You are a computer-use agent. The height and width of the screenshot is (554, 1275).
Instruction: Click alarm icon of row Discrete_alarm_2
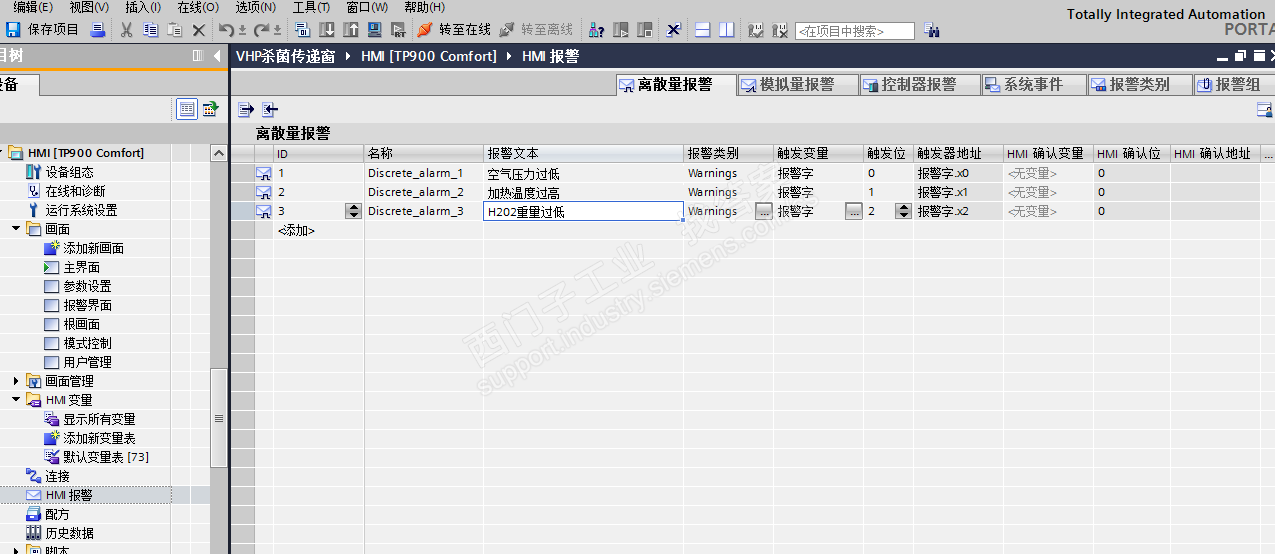[x=264, y=192]
